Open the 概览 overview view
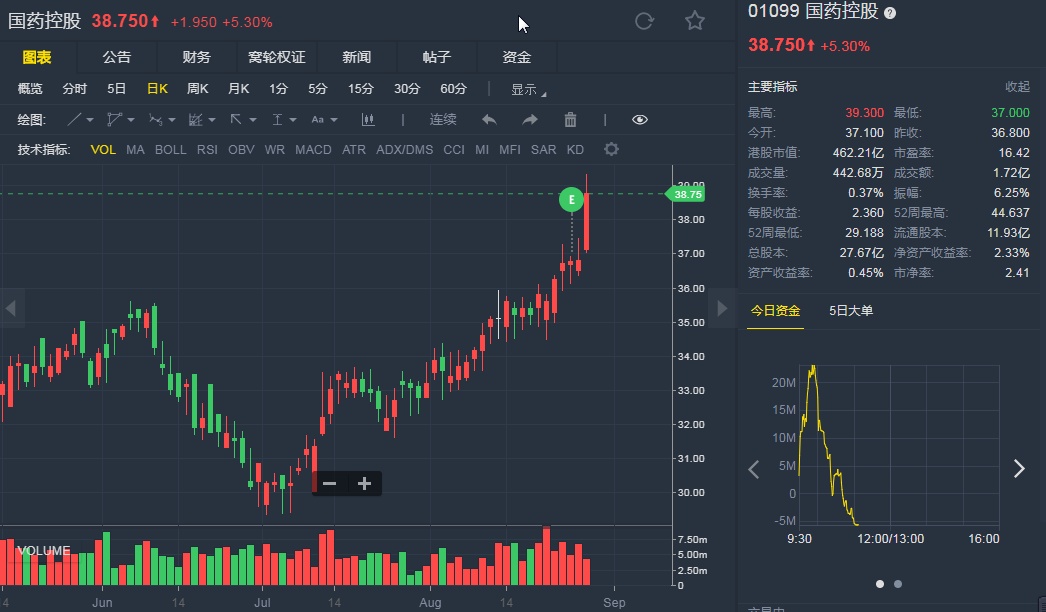 point(29,89)
